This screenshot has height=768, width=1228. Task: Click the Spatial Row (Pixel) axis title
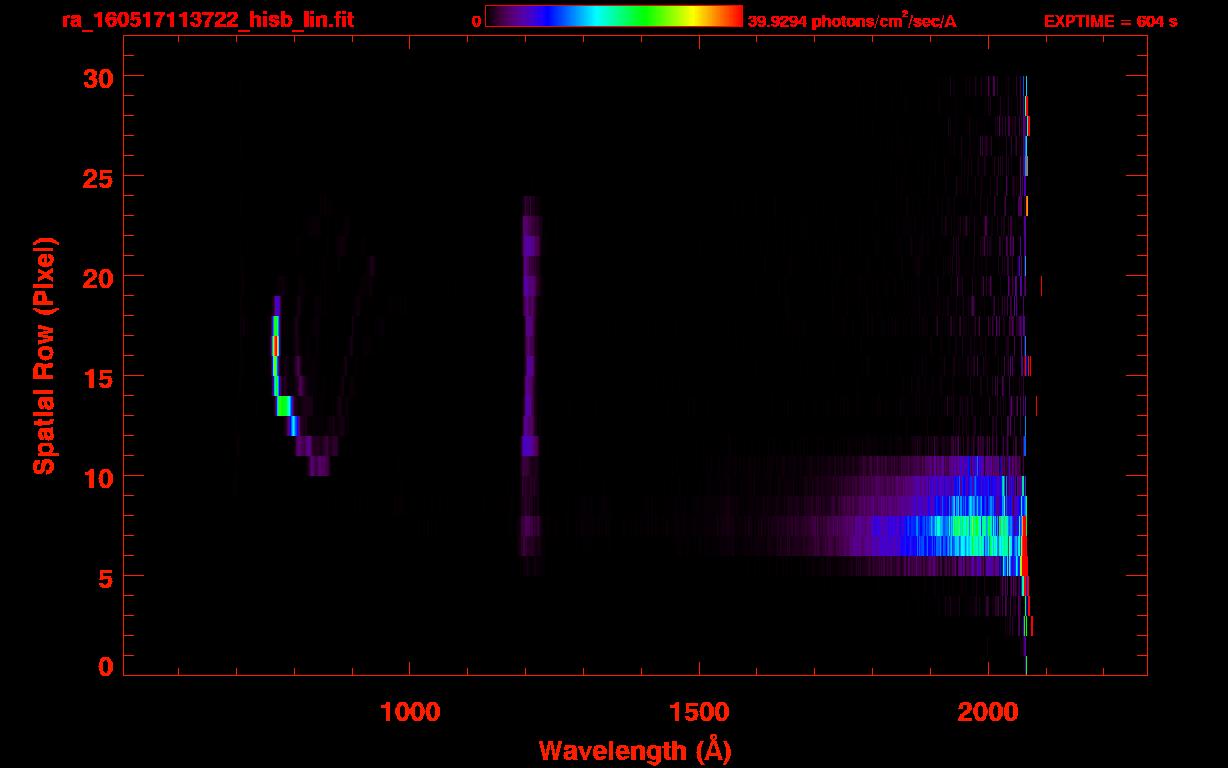pyautogui.click(x=43, y=356)
